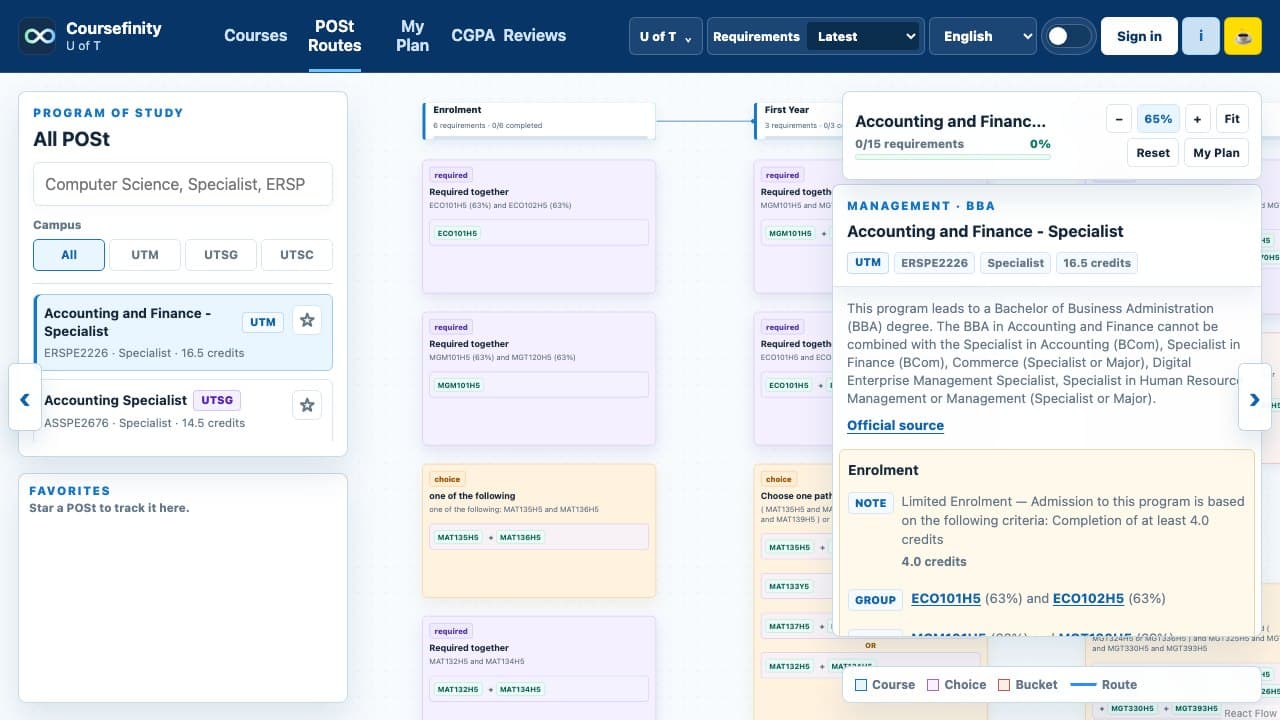The height and width of the screenshot is (720, 1280).
Task: Click the Reset button
Action: coord(1153,153)
